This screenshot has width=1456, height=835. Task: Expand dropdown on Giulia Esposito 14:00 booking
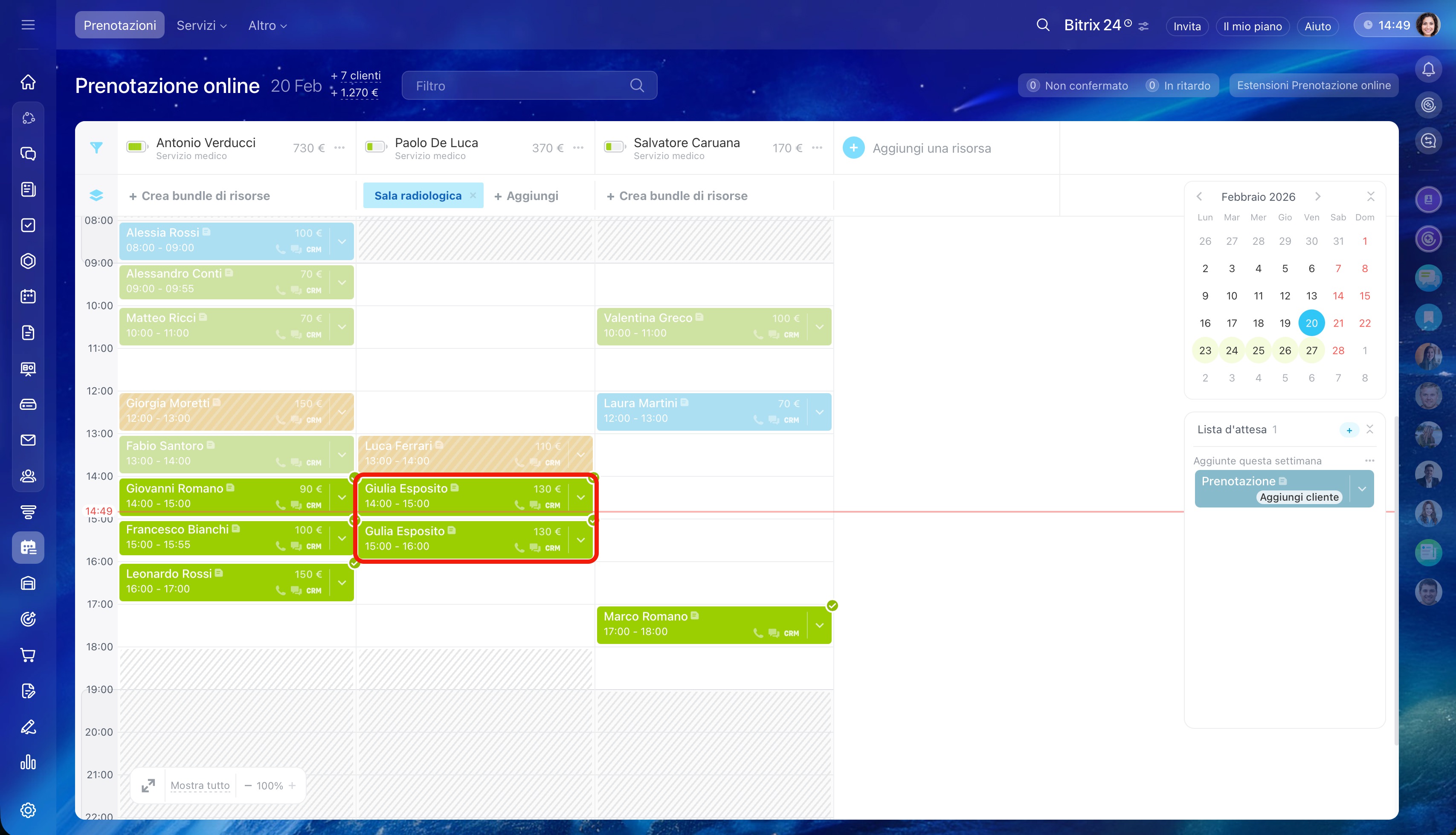tap(581, 497)
